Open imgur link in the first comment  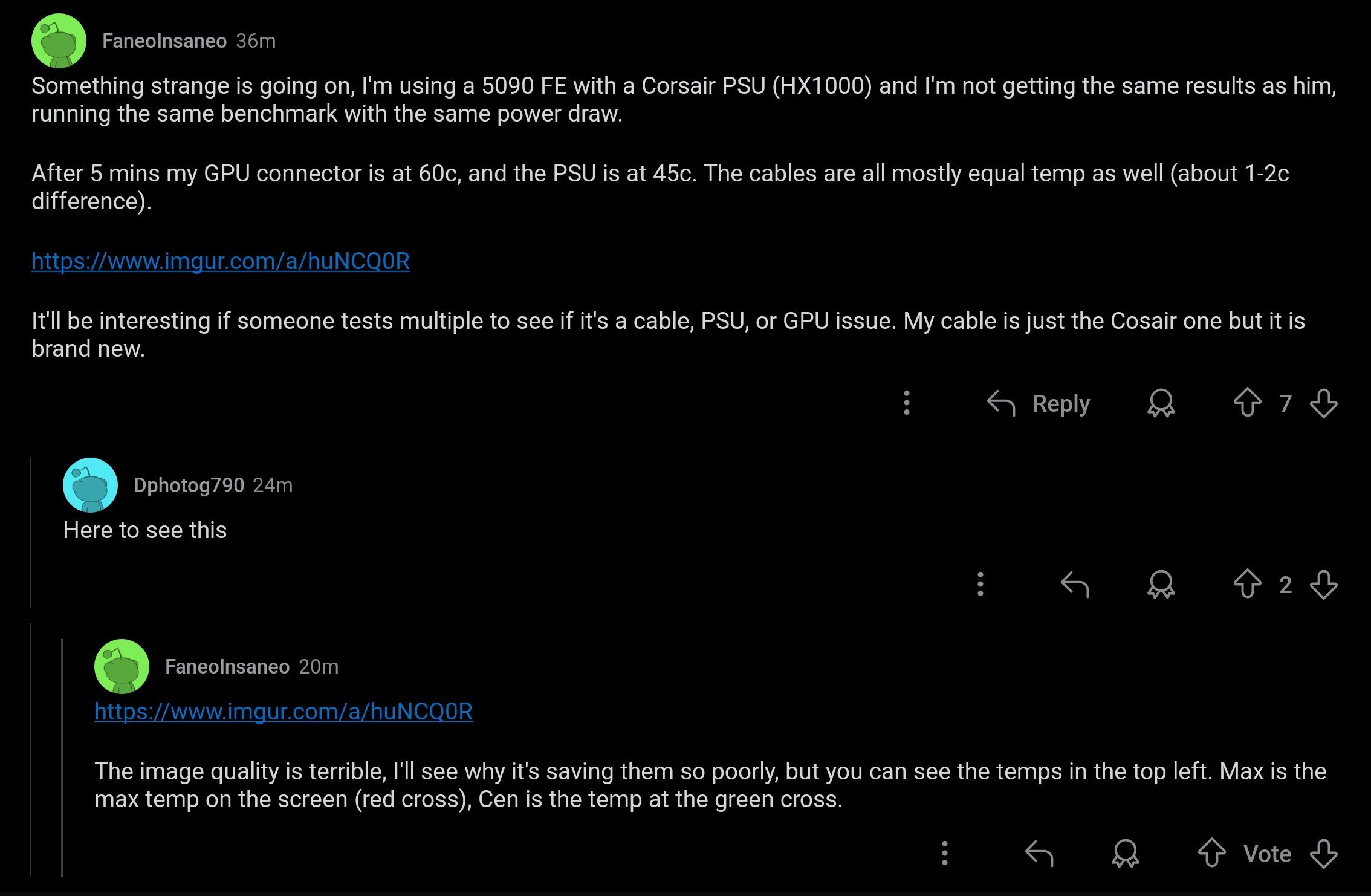221,261
